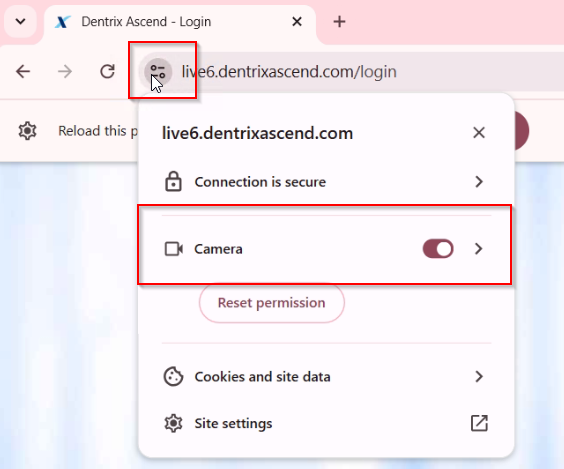The width and height of the screenshot is (564, 469).
Task: Open a new tab with plus icon
Action: [339, 22]
